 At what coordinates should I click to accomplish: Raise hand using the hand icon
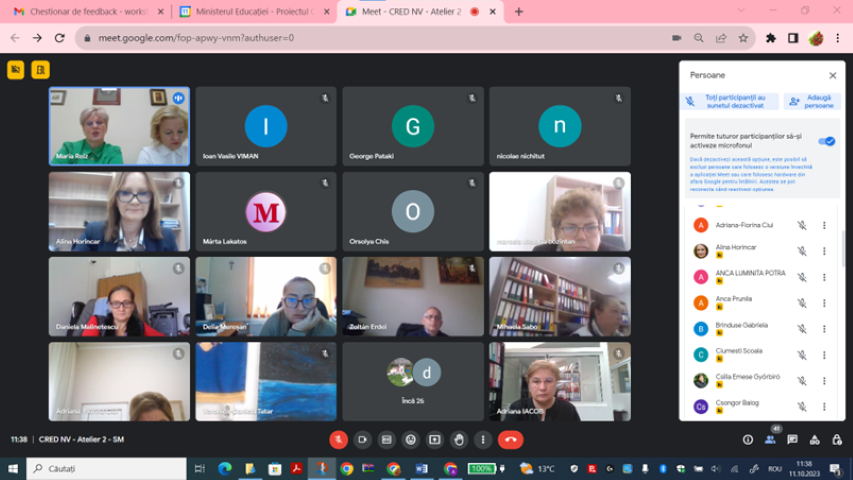(x=459, y=439)
